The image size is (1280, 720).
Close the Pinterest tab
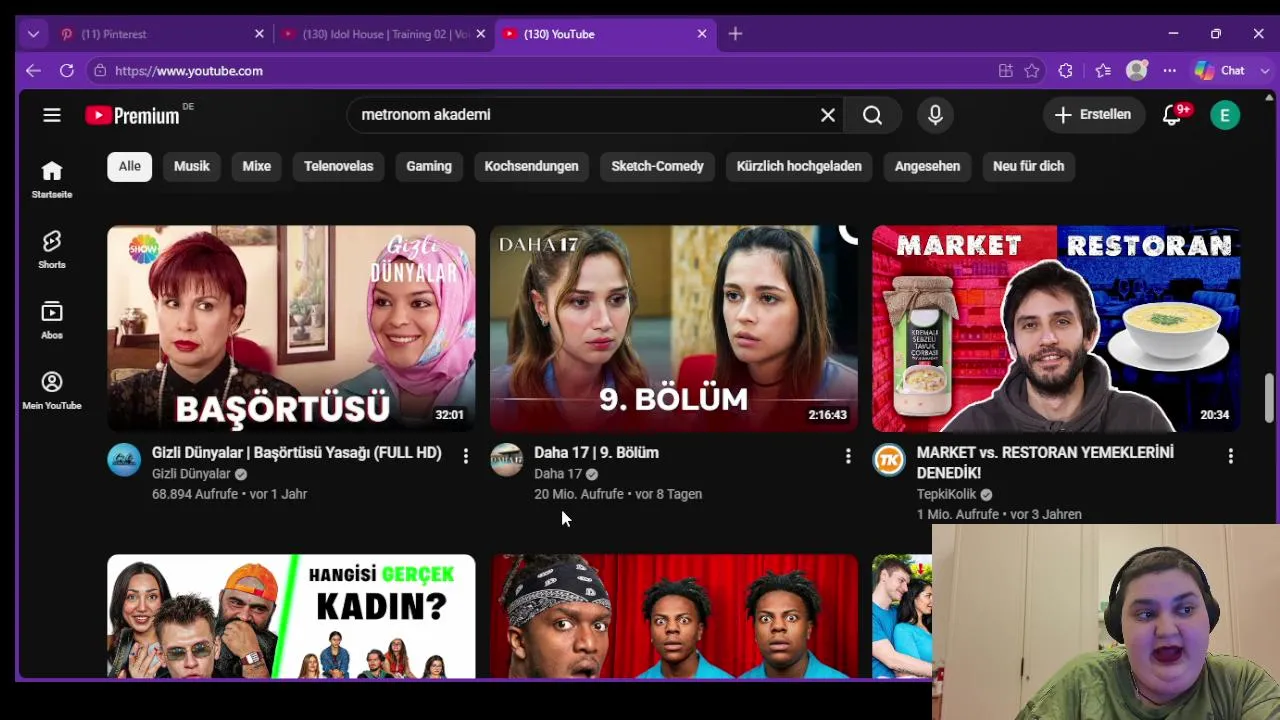[x=259, y=34]
